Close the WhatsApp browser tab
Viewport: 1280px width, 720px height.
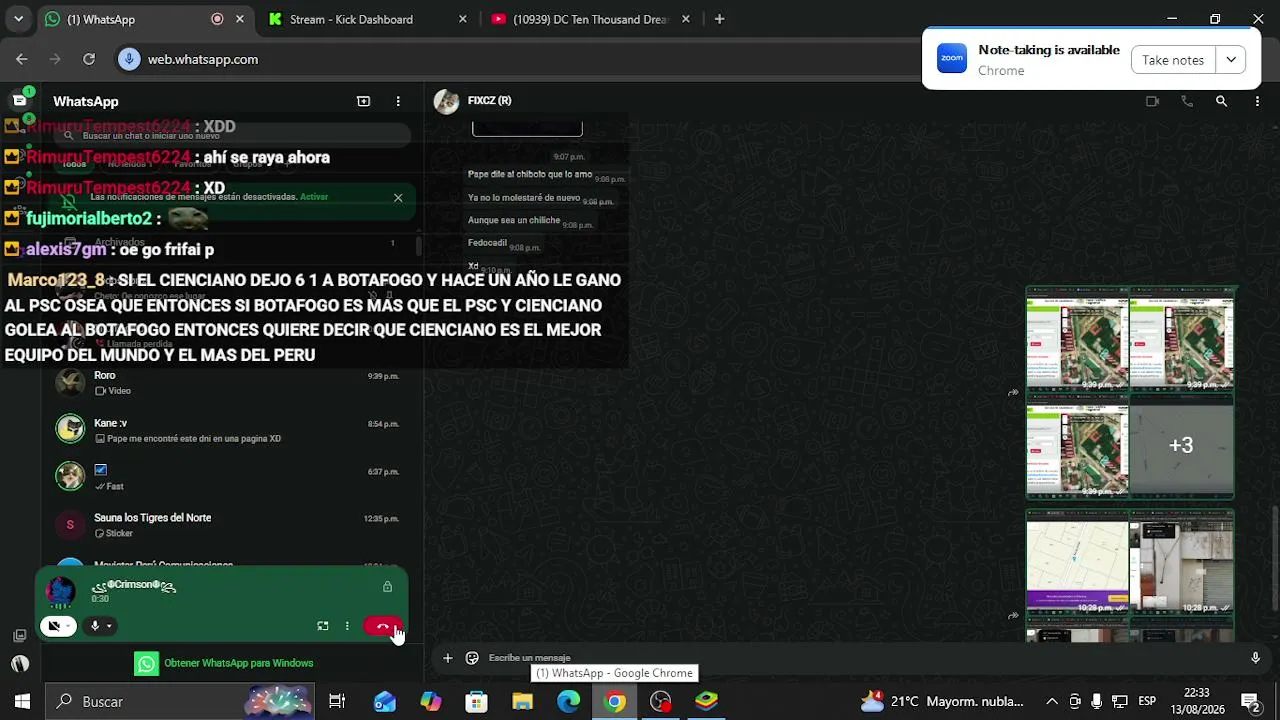coord(240,19)
